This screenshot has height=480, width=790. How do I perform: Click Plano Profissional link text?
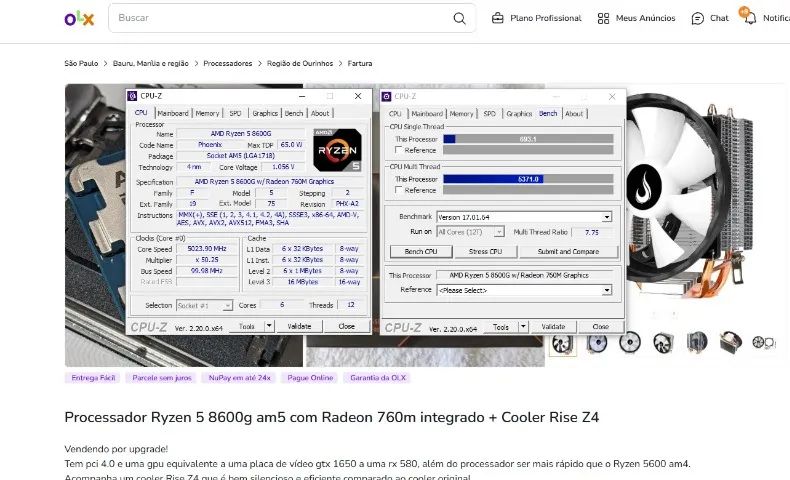[546, 18]
